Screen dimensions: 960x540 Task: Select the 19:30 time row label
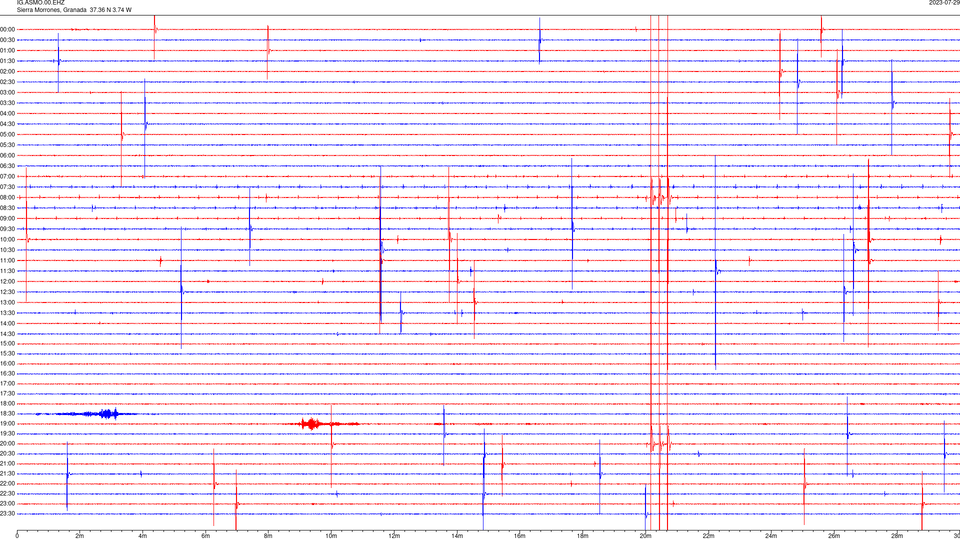8,433
